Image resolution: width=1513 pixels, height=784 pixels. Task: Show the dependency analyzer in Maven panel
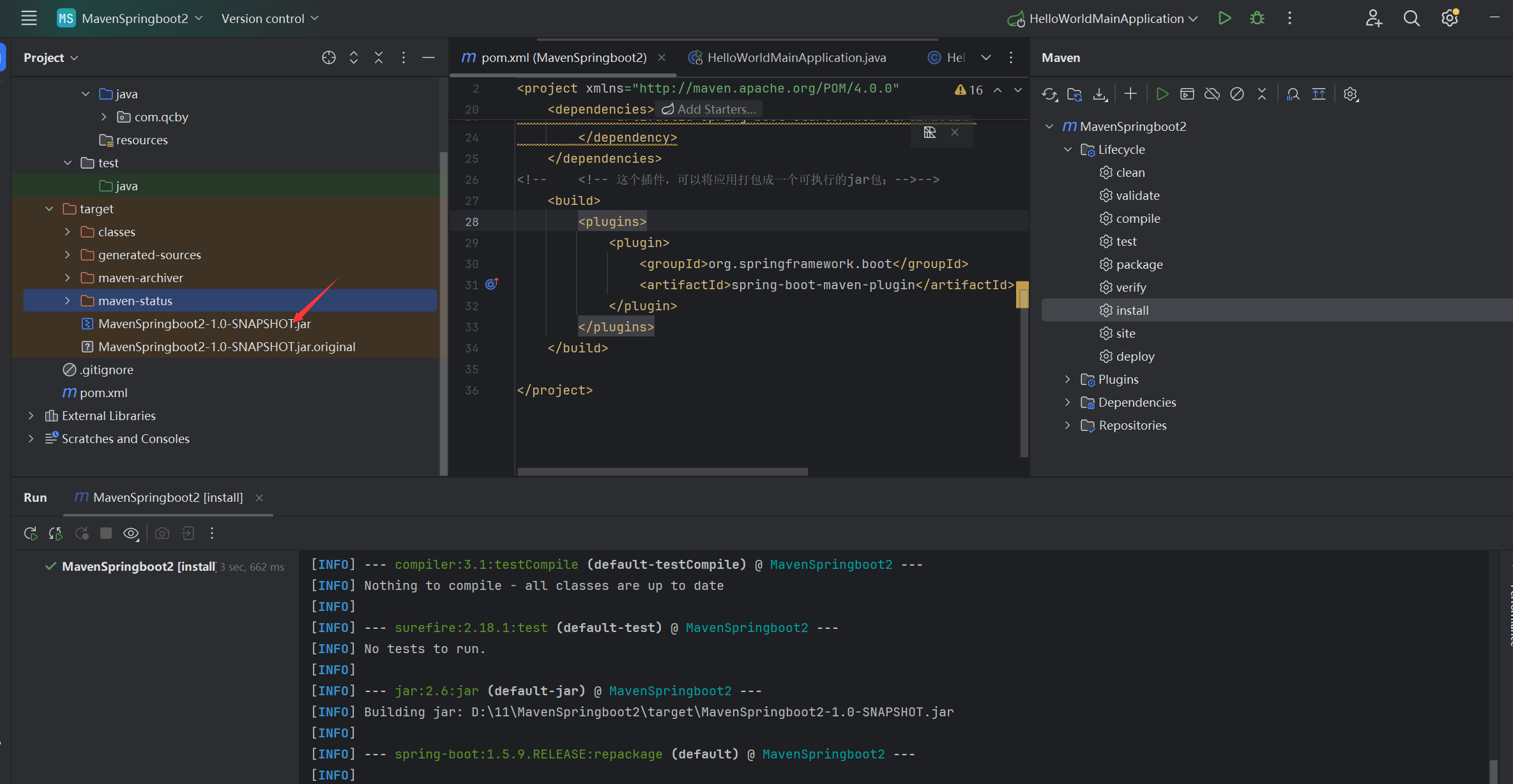pos(1293,94)
